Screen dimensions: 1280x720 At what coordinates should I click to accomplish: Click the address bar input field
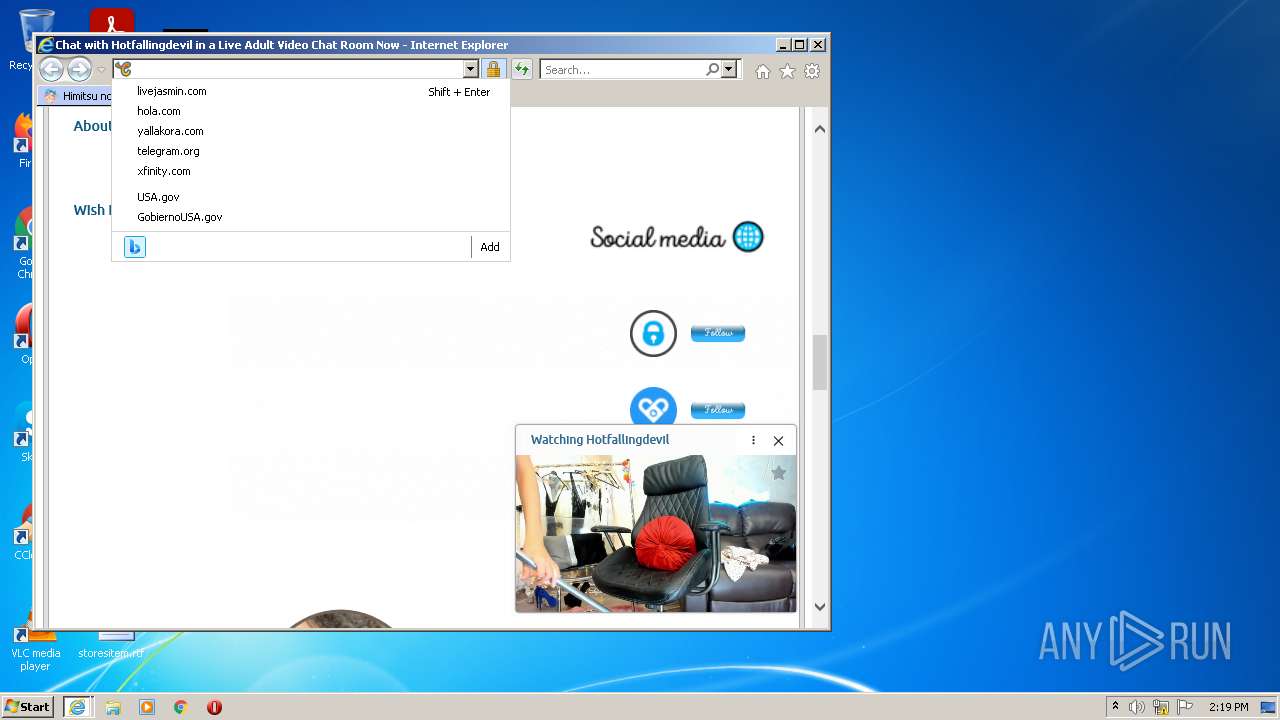click(298, 69)
